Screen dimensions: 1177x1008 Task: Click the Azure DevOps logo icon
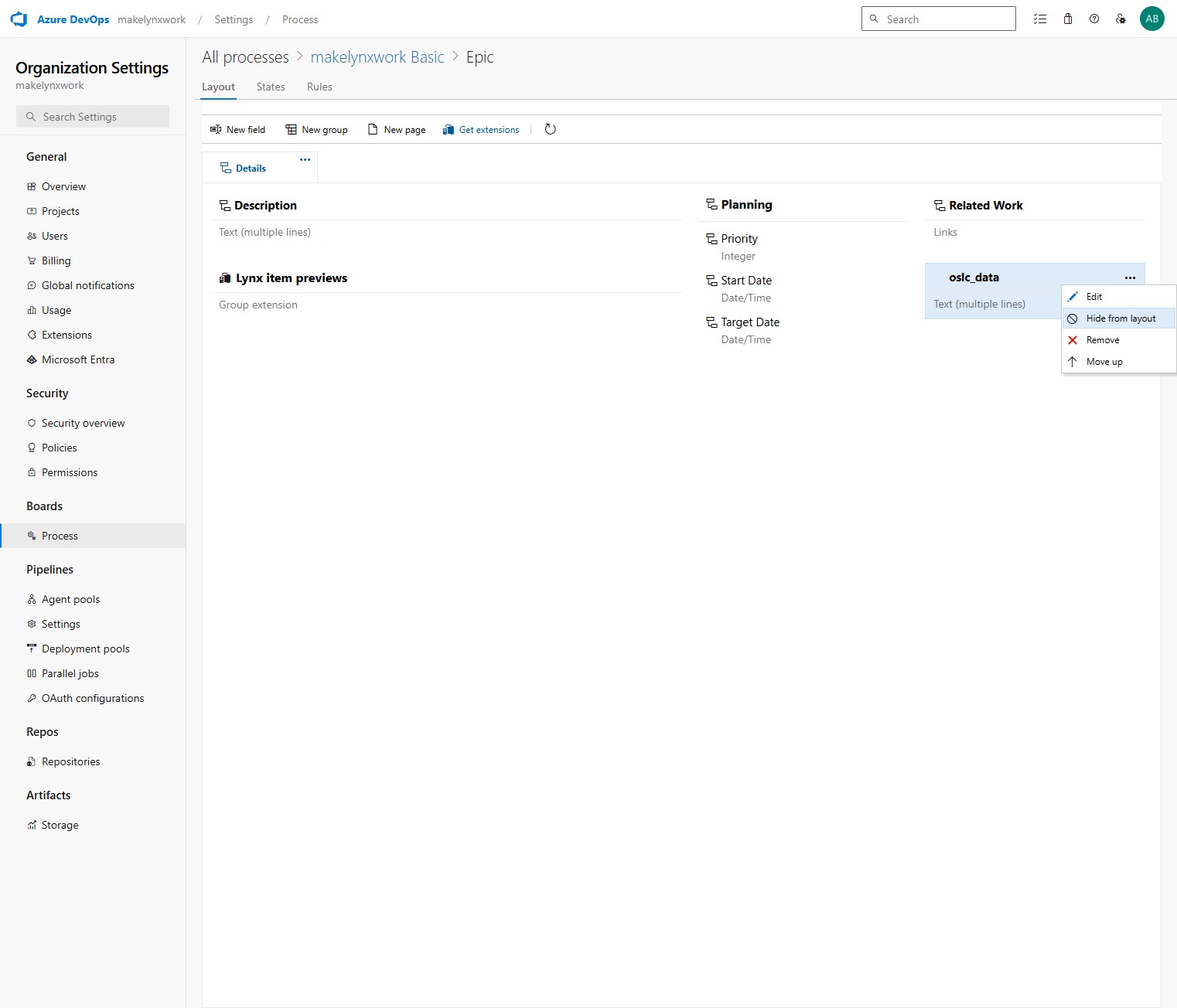(19, 19)
